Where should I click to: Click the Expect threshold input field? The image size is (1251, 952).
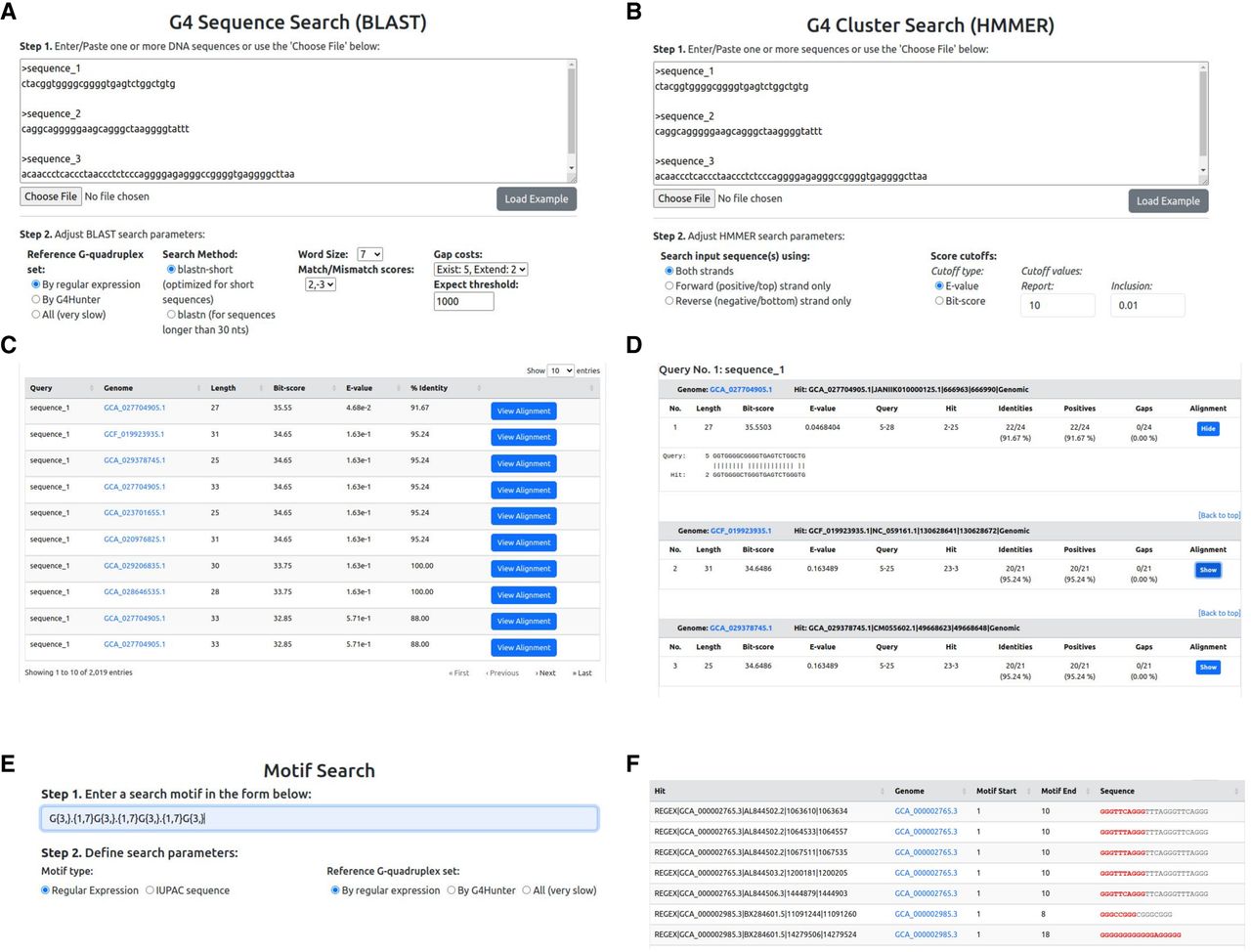pyautogui.click(x=463, y=301)
